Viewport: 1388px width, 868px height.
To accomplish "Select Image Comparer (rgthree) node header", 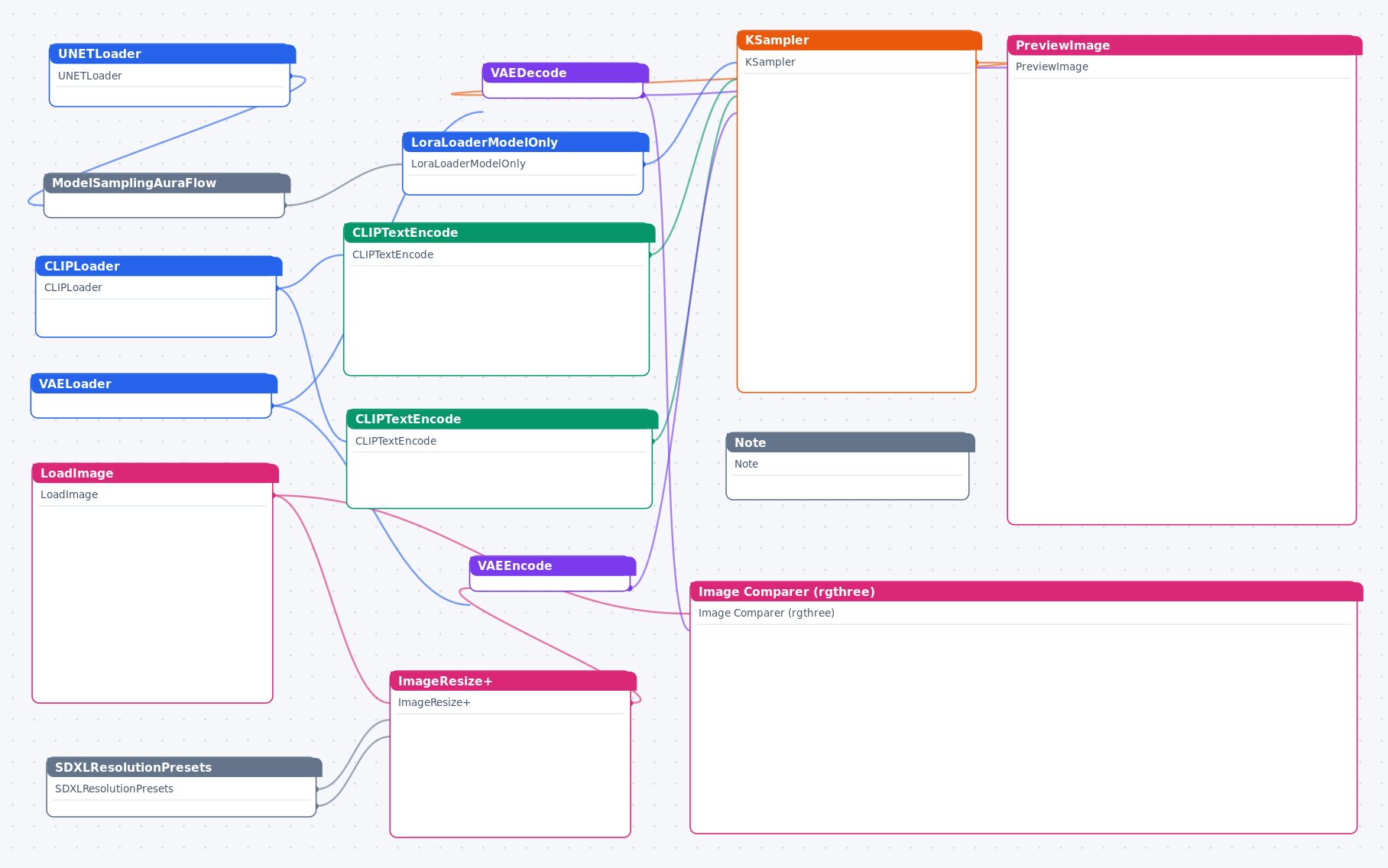I will (1026, 591).
